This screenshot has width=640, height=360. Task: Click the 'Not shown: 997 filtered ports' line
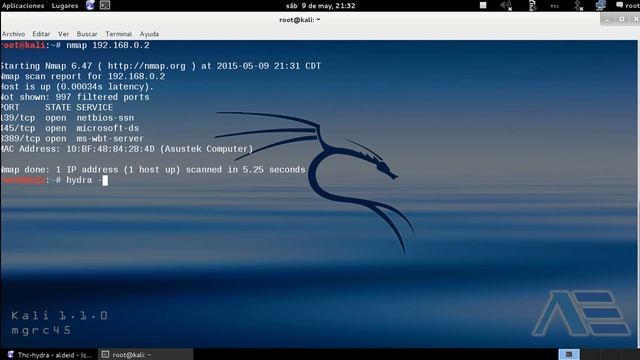pos(75,97)
